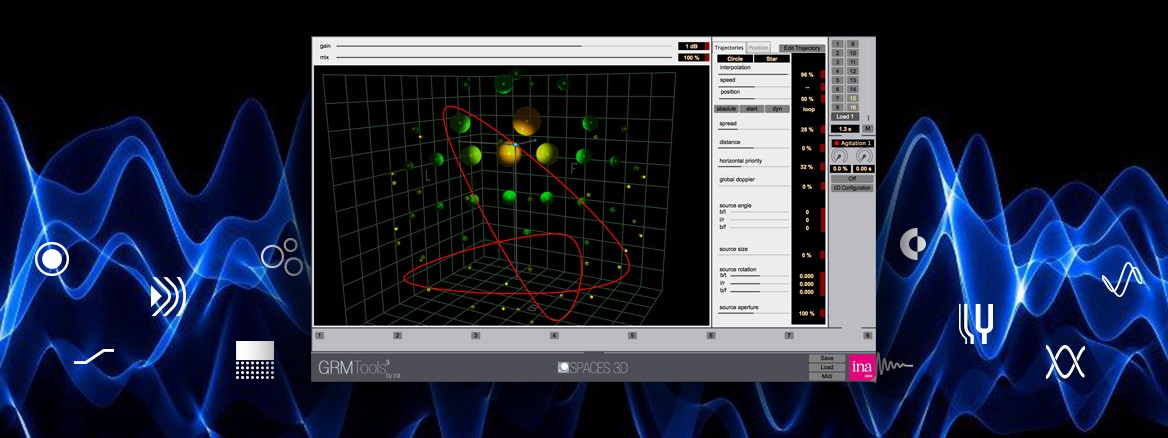This screenshot has width=1168, height=438.
Task: Click the pink ina logo
Action: (x=862, y=368)
